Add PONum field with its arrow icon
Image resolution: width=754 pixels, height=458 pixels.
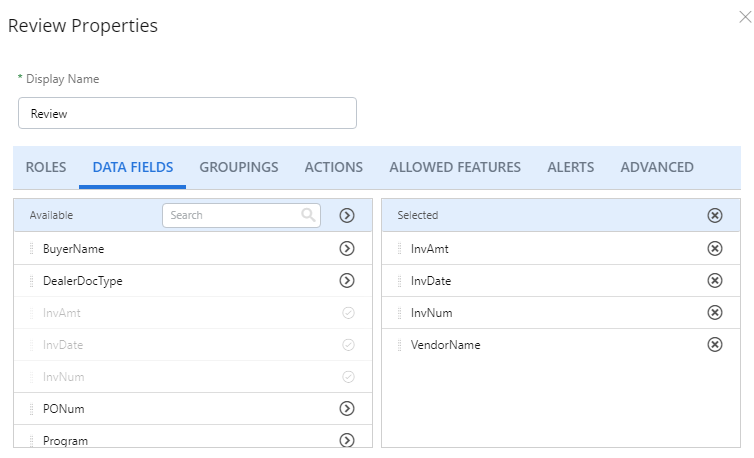(347, 408)
